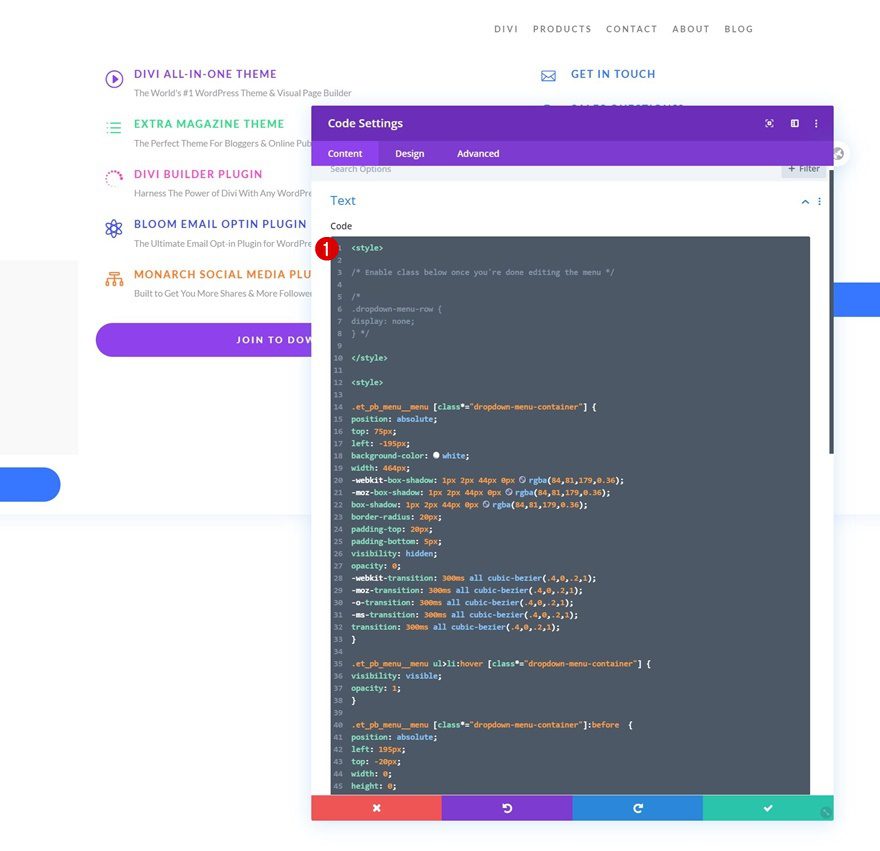
Task: Open the Code Settings three-dot menu
Action: tap(817, 123)
